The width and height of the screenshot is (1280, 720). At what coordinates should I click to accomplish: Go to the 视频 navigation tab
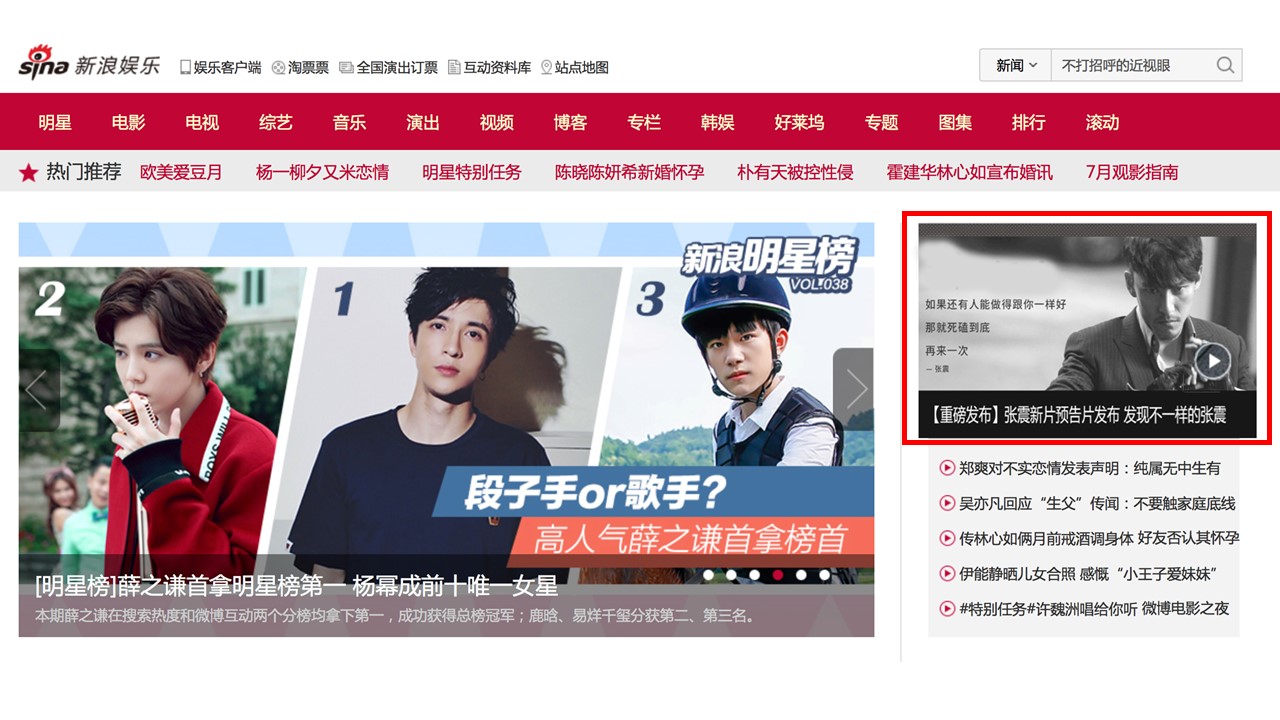(496, 122)
